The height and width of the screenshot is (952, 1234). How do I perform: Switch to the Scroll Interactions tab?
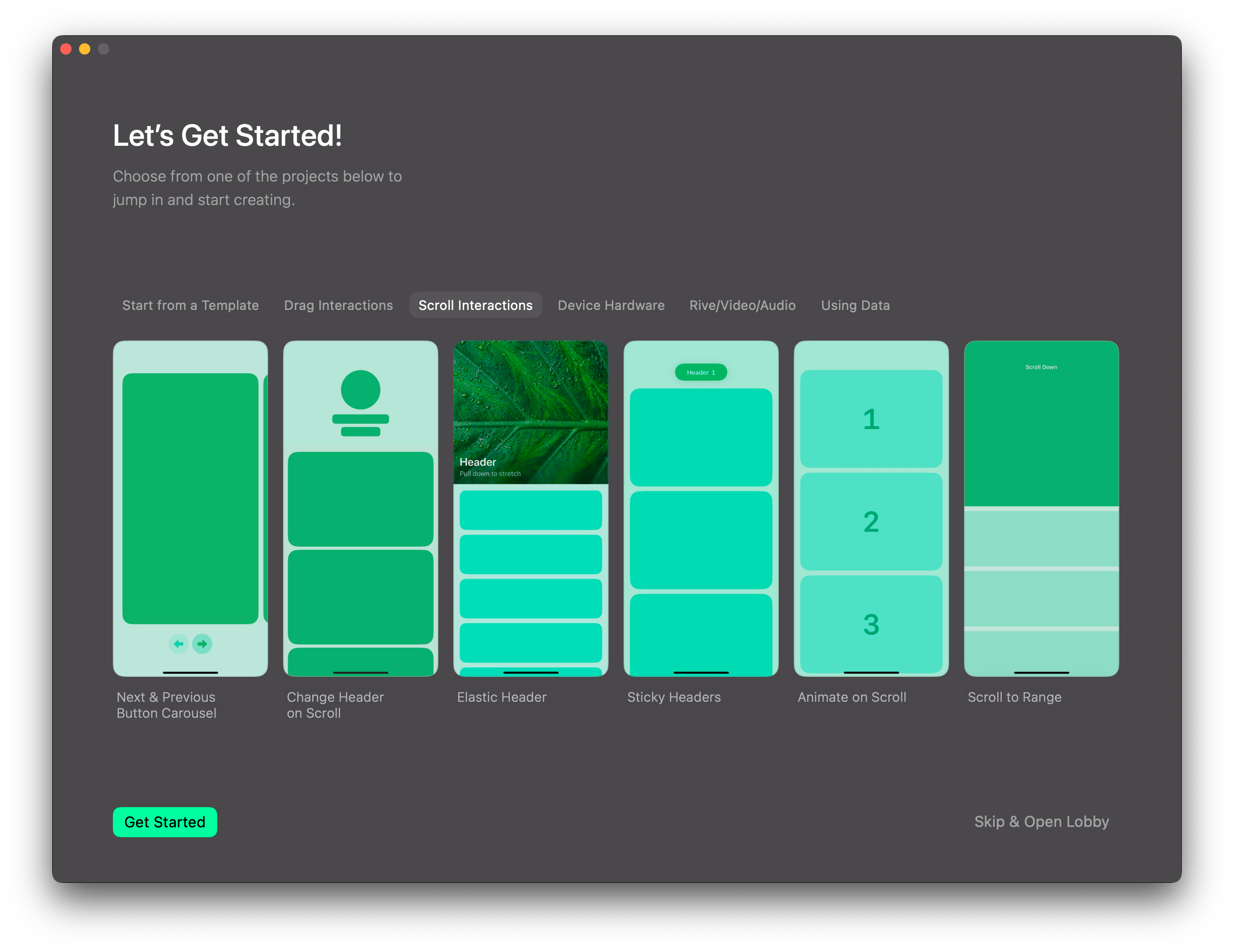coord(475,305)
